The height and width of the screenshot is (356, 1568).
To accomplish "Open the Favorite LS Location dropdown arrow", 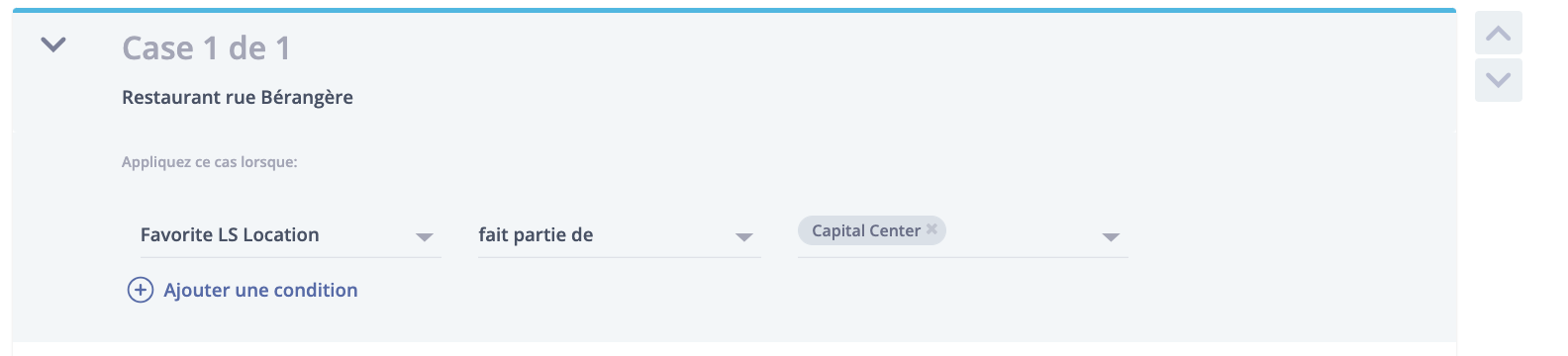I will point(425,237).
